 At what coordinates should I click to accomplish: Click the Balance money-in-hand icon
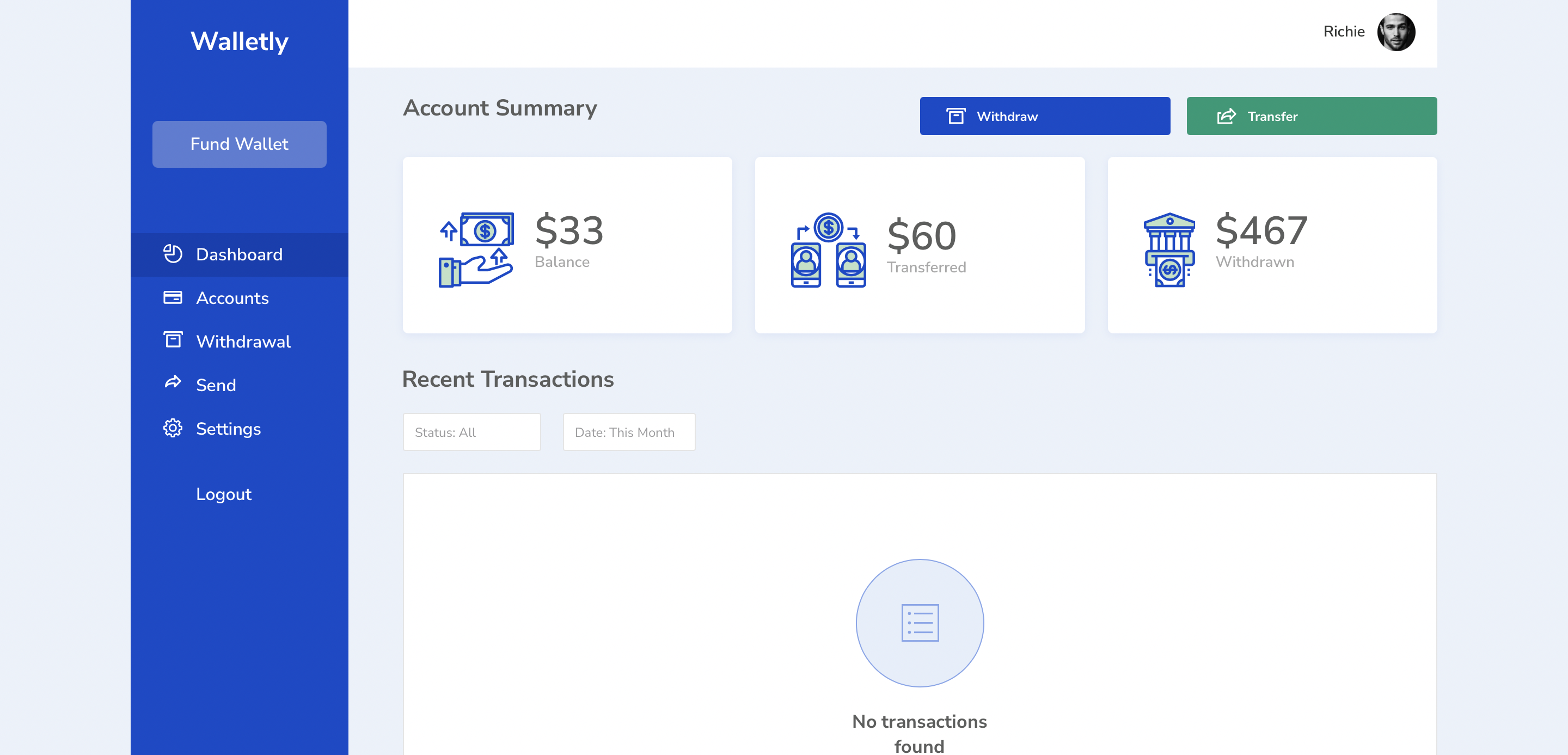[x=476, y=249]
